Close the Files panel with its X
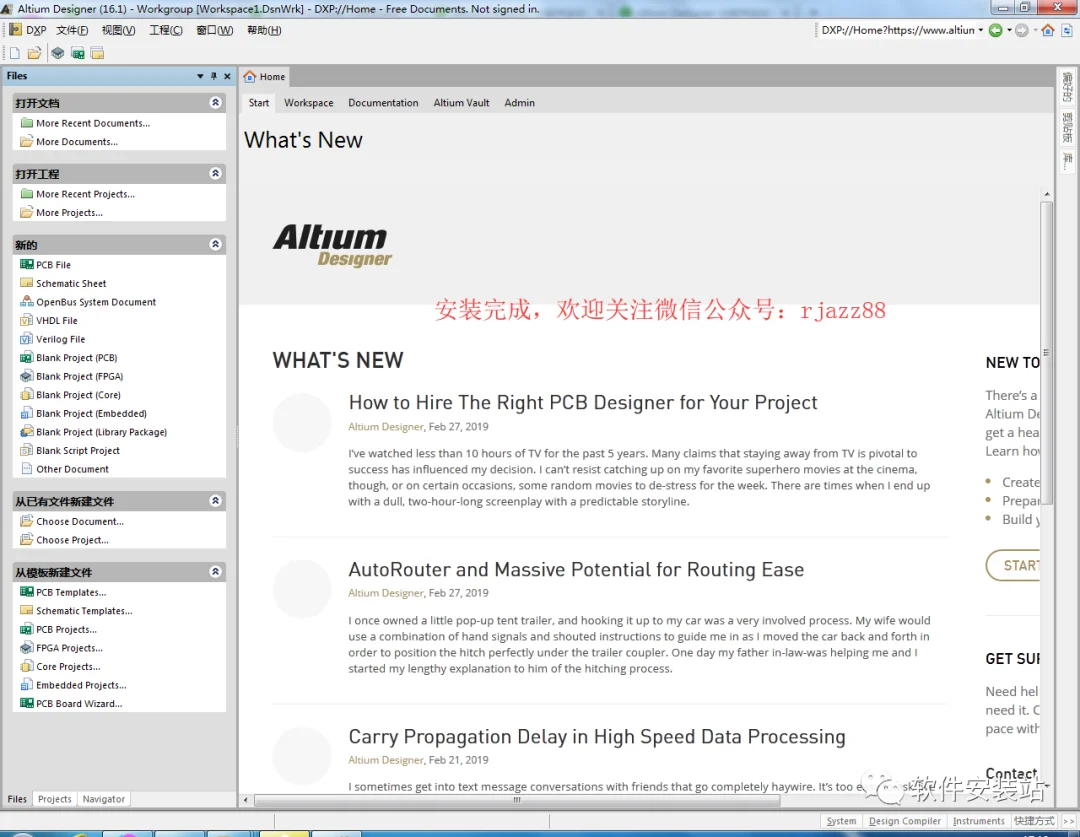Screen dimensions: 1080x837 pyautogui.click(x=227, y=76)
